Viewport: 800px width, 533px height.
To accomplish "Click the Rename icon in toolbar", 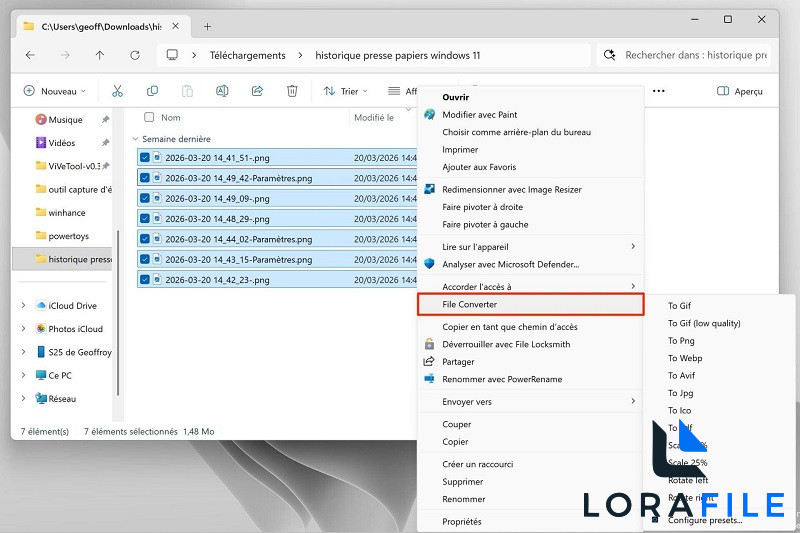I will (222, 91).
